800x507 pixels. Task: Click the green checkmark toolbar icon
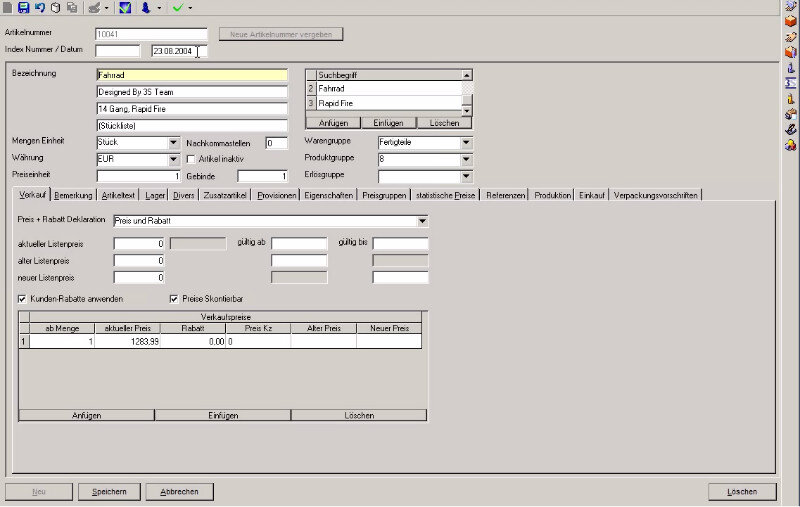(x=177, y=7)
